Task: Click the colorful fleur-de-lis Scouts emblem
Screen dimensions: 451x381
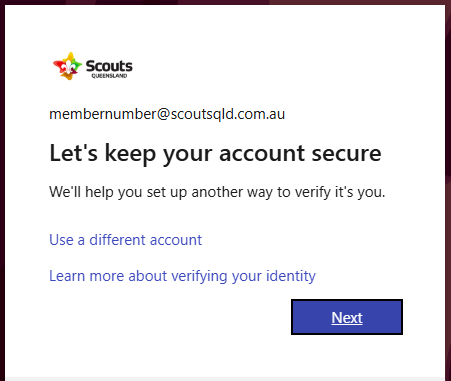Action: (68, 66)
